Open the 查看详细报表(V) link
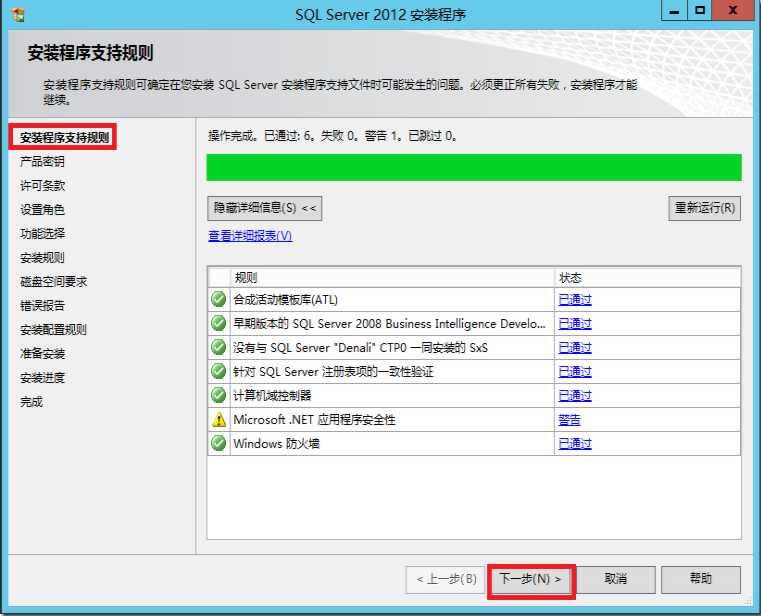Image resolution: width=761 pixels, height=616 pixels. 250,236
